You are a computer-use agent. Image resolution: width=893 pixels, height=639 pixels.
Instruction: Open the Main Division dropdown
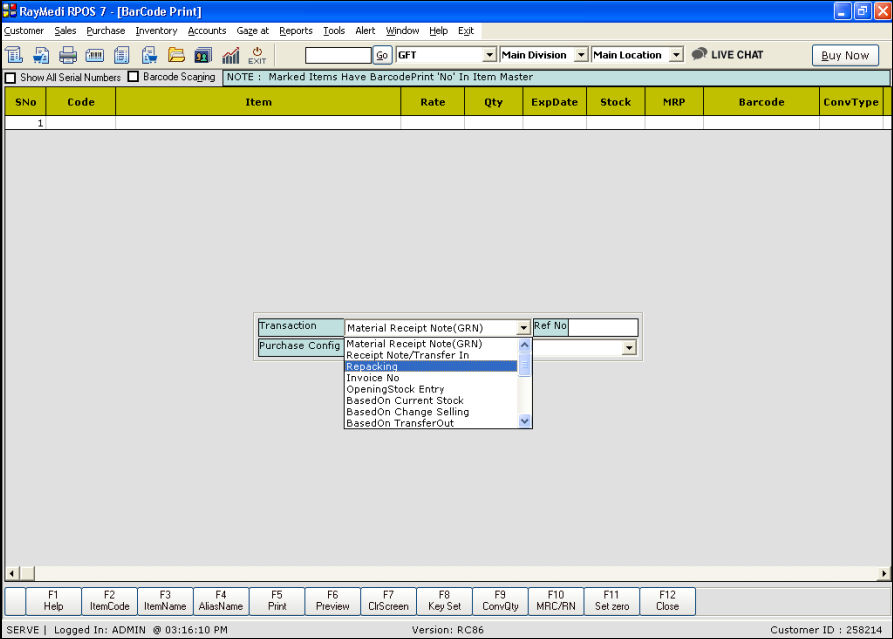(x=580, y=55)
